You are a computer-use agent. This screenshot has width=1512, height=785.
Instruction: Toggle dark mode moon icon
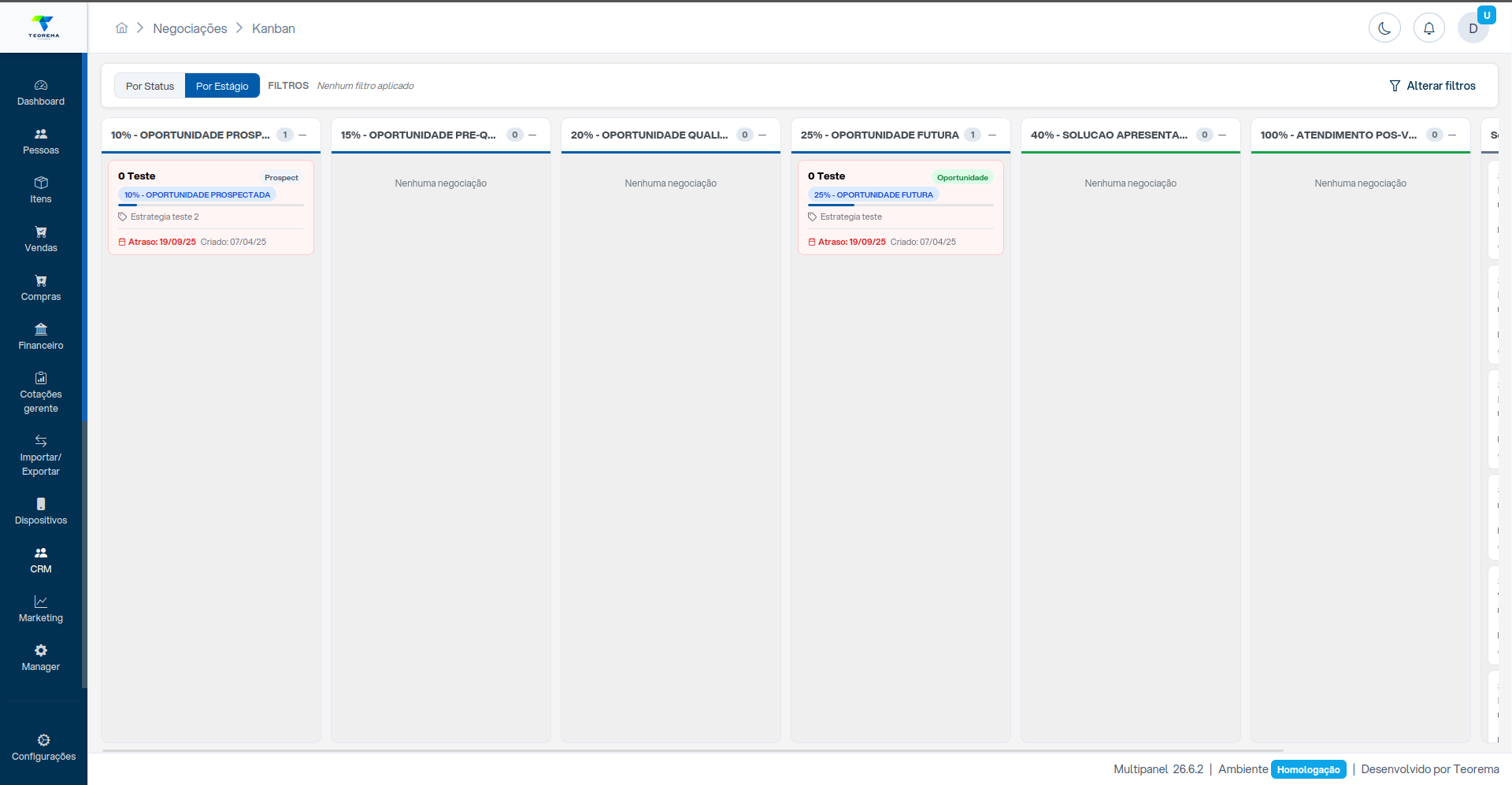coord(1384,28)
